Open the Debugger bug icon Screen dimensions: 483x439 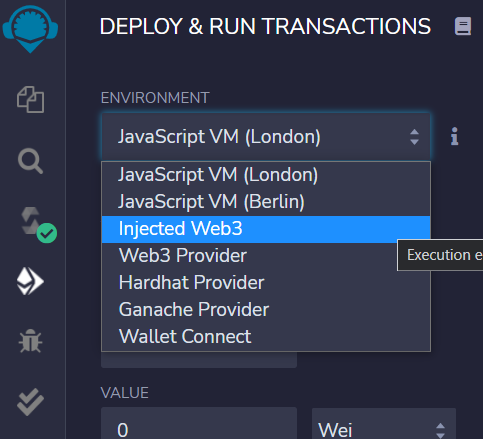point(30,341)
